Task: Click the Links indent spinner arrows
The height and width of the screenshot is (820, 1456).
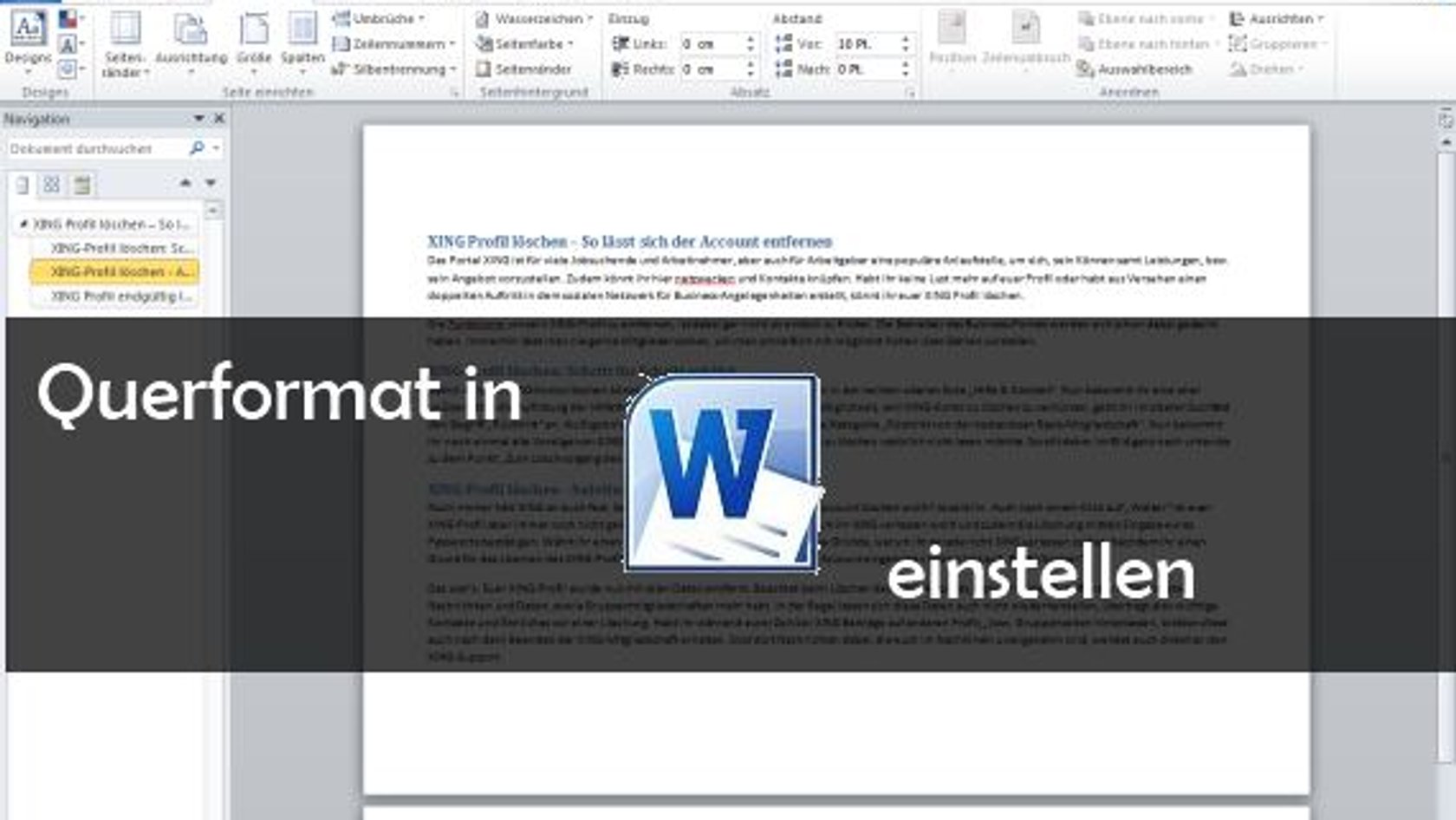Action: [x=751, y=43]
